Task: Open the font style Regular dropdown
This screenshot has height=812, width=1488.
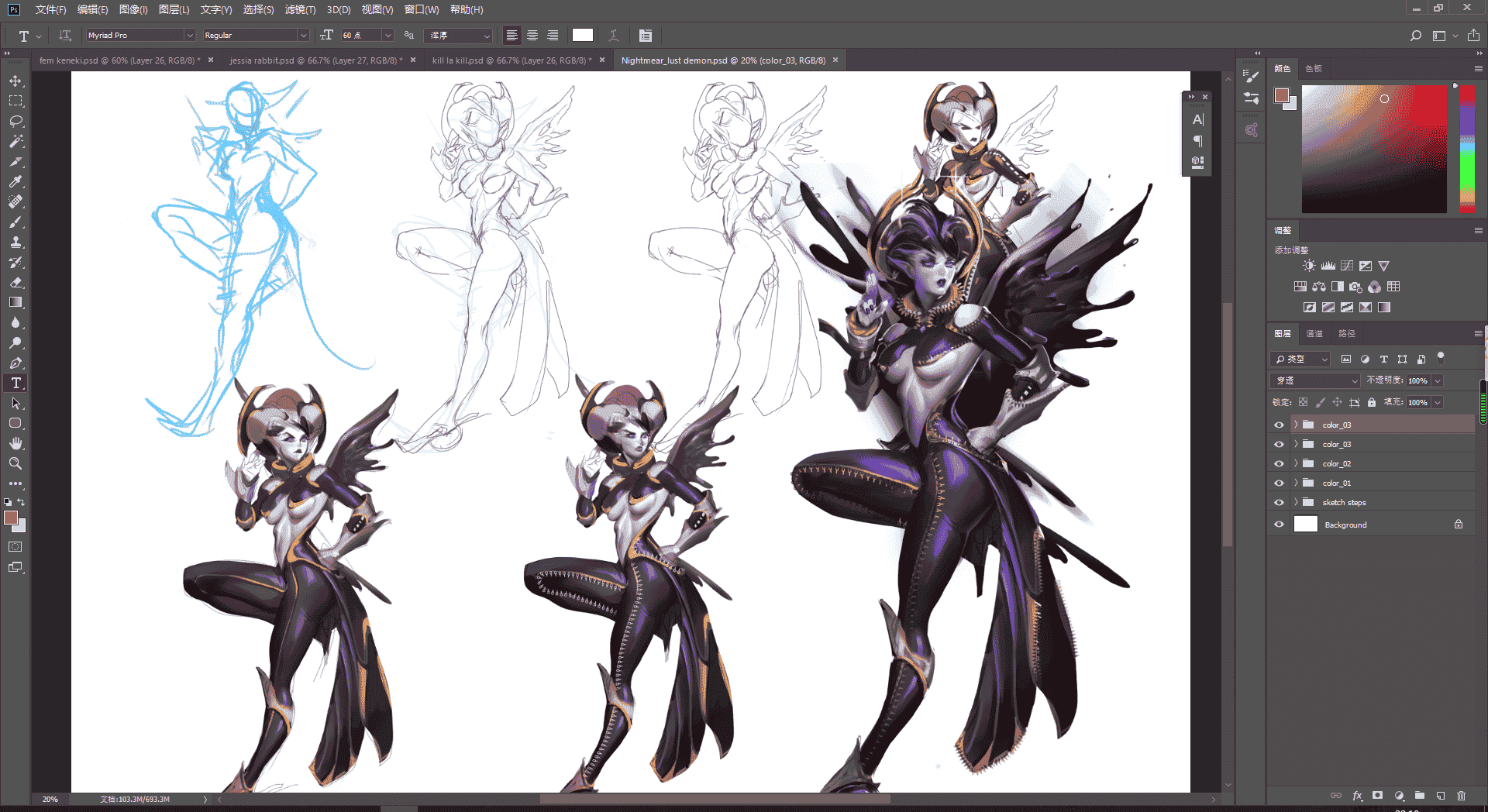Action: point(303,36)
